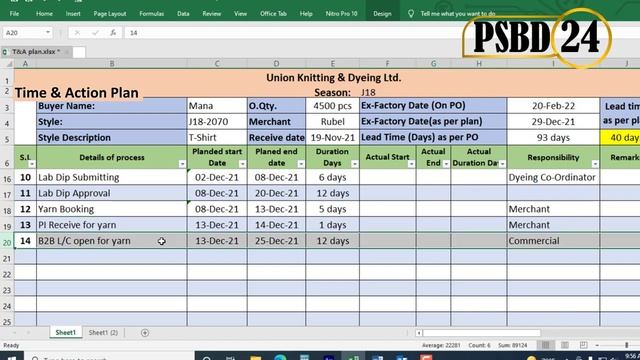Click the Select All corner triangle
This screenshot has width=640, height=360.
(x=9, y=64)
